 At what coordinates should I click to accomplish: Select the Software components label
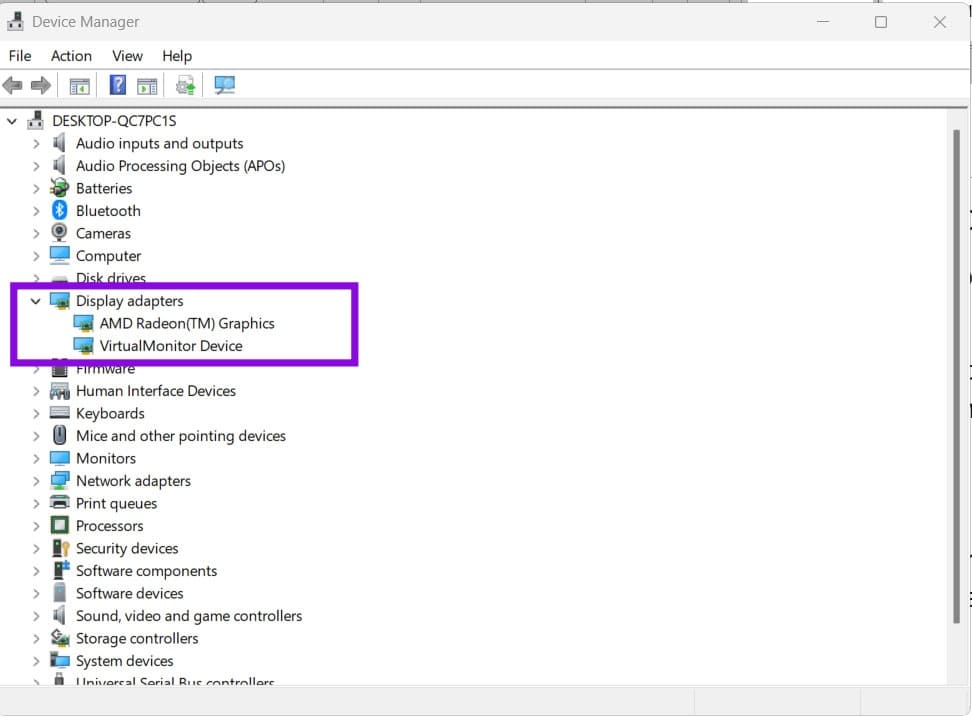[146, 570]
